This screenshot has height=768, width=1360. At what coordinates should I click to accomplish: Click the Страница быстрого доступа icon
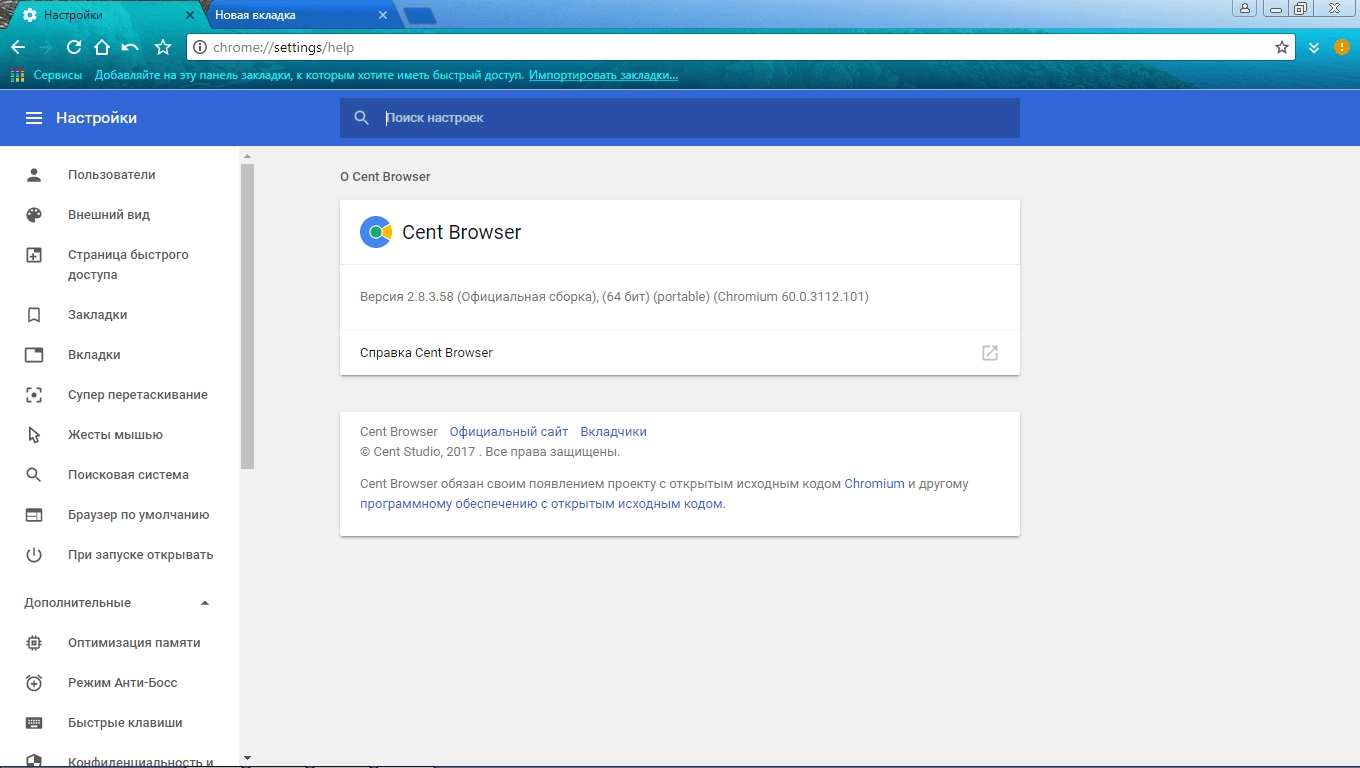(x=34, y=255)
